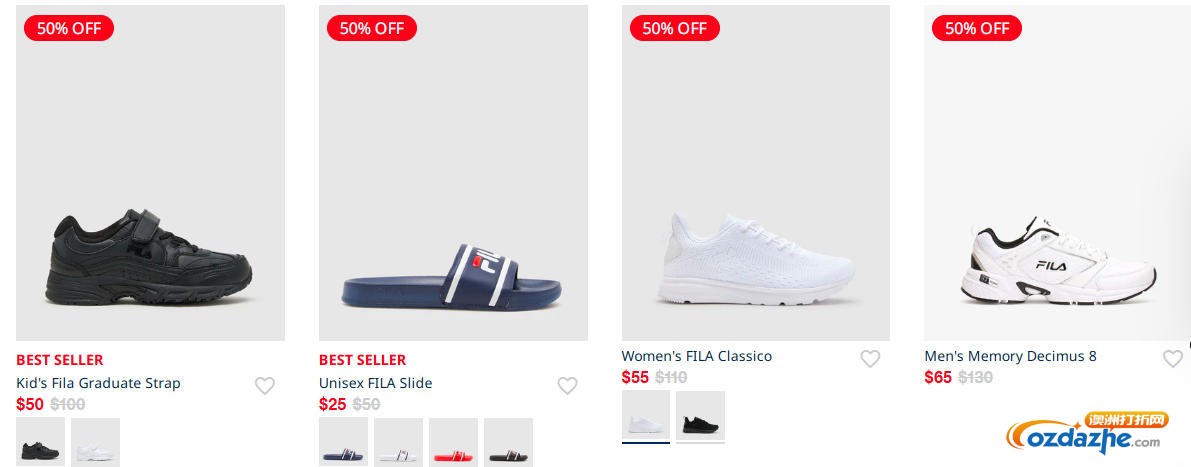This screenshot has height=467, width=1191.
Task: Select white Kid's Graduate Strap color swatch
Action: point(96,442)
